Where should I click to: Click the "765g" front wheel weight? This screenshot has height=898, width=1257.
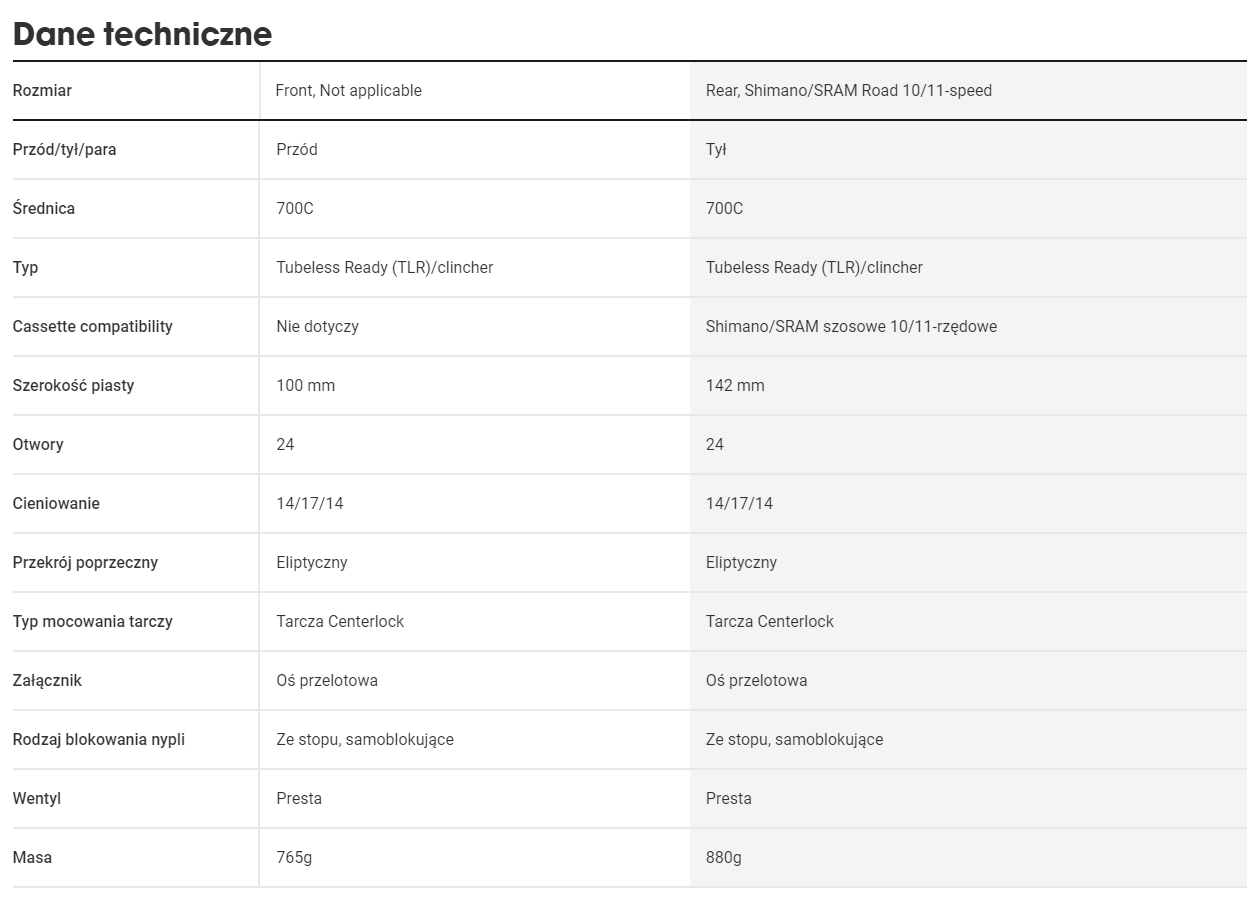[294, 858]
